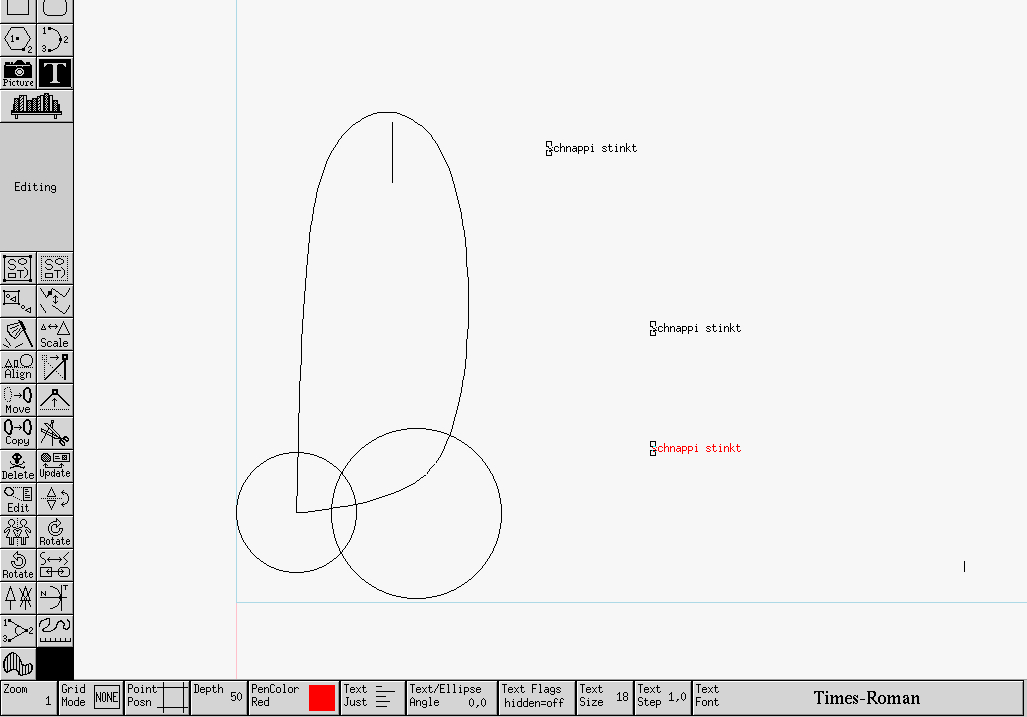Image resolution: width=1027 pixels, height=717 pixels.
Task: Open the Text Just alignment selector
Action: (x=373, y=698)
